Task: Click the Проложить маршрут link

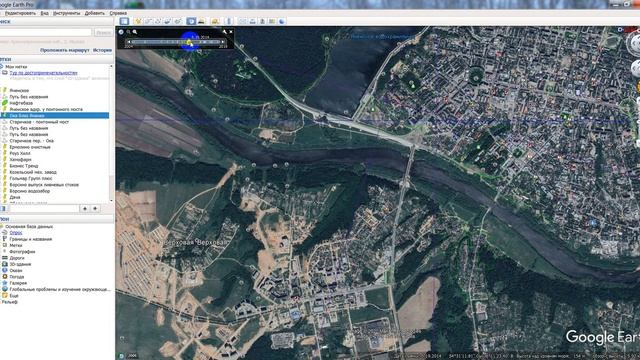Action: point(64,50)
